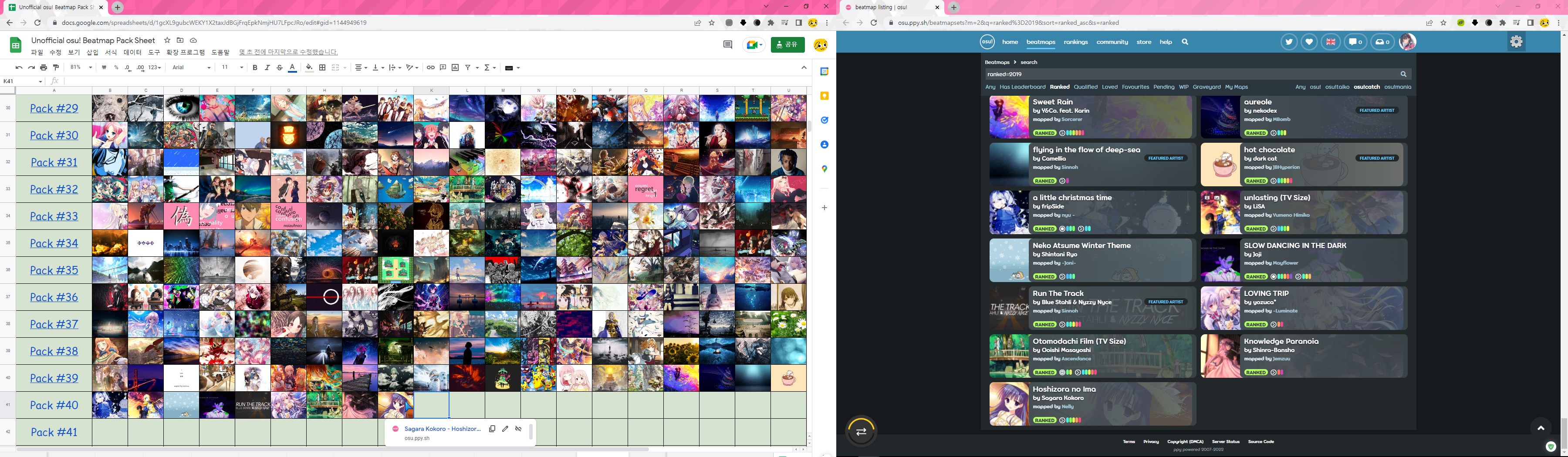Create a filter with funnel icon
This screenshot has height=457, width=1568.
coord(468,67)
